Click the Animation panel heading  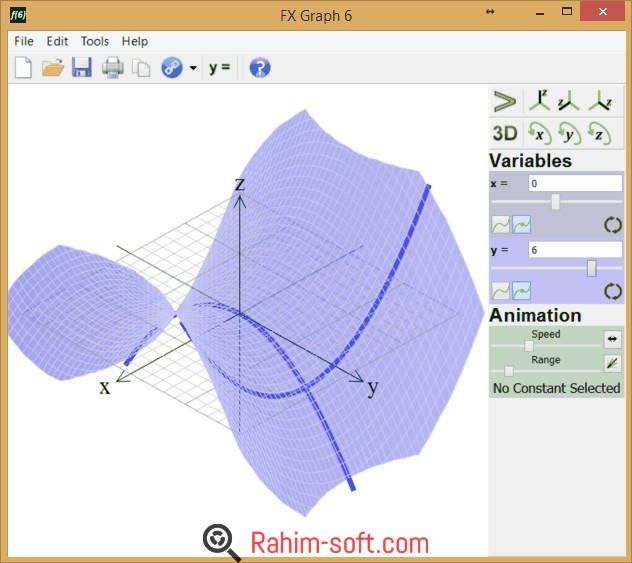pos(535,315)
